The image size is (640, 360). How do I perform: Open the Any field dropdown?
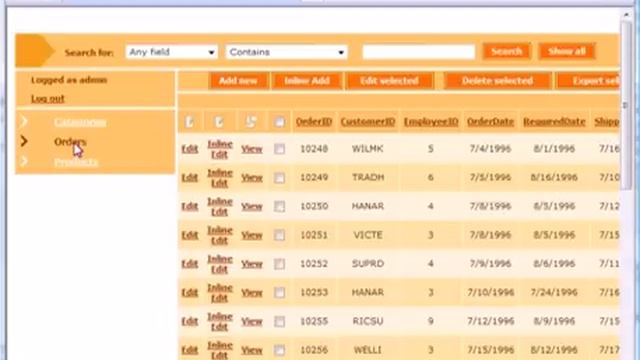[x=171, y=52]
